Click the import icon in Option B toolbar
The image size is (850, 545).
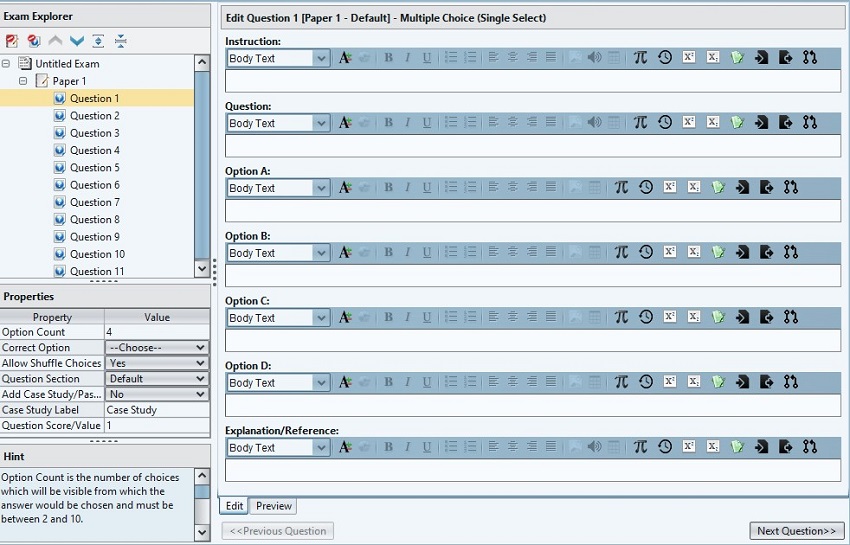pos(742,252)
